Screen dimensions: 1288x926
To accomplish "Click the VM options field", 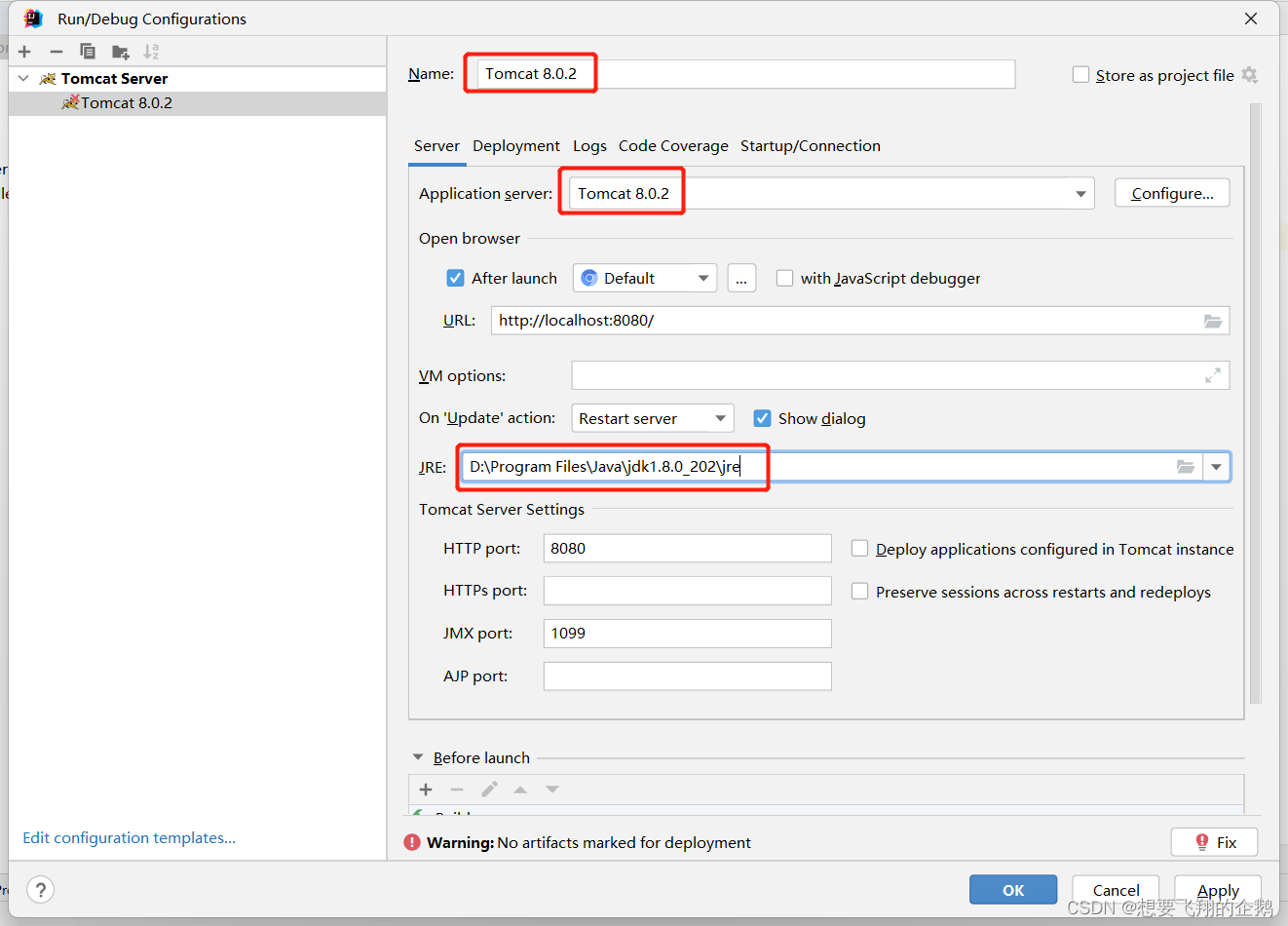I will coord(900,375).
